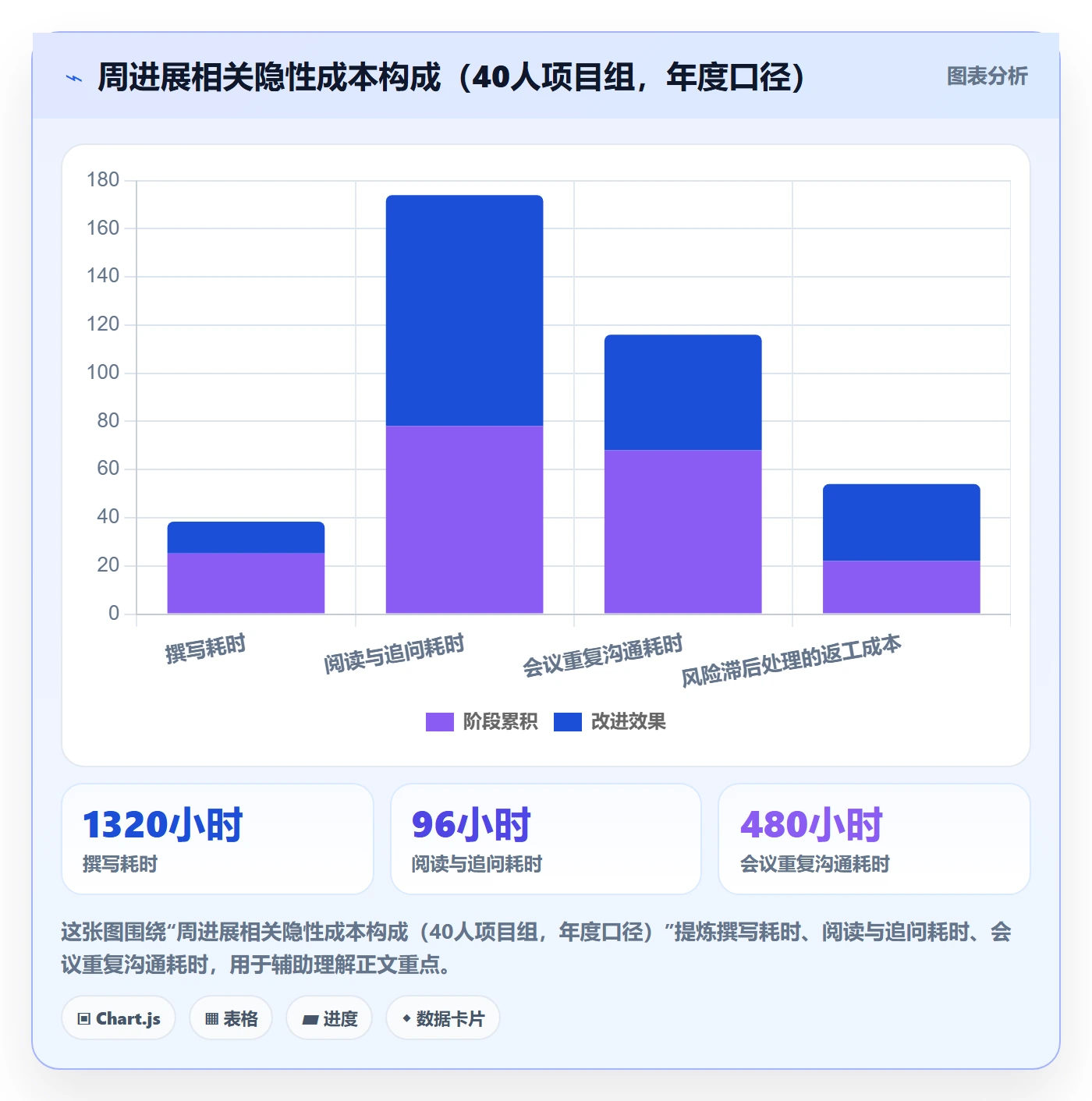The width and height of the screenshot is (1092, 1101).
Task: Open the 1320小时 撰写耗时 data card
Action: coord(218,839)
